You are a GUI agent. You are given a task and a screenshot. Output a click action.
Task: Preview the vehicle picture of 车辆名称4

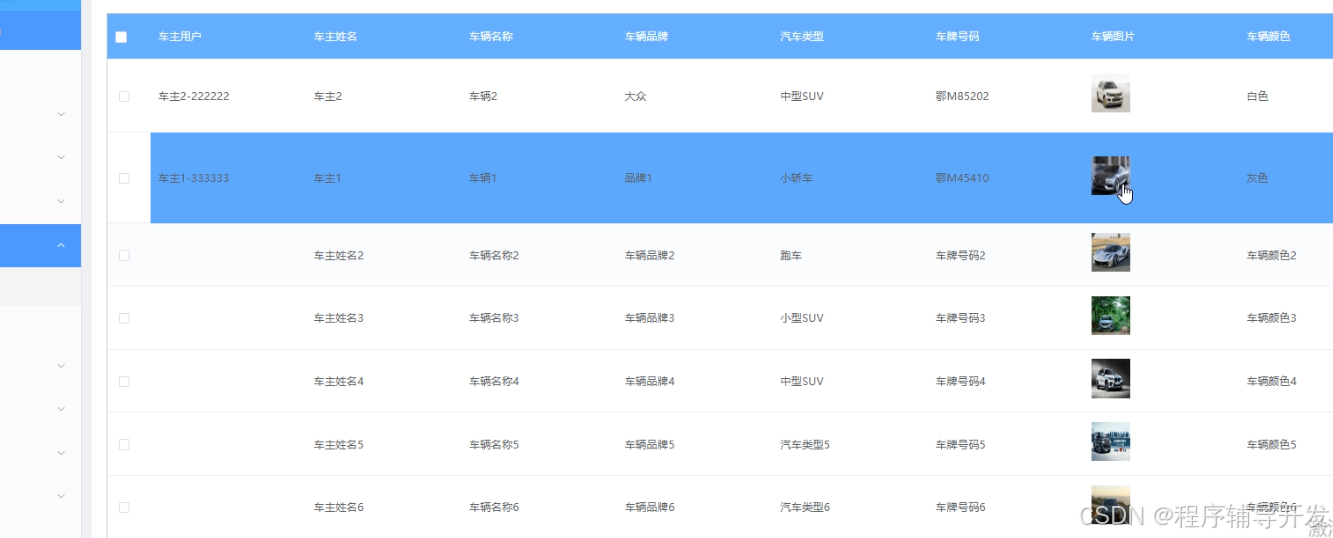(1110, 378)
